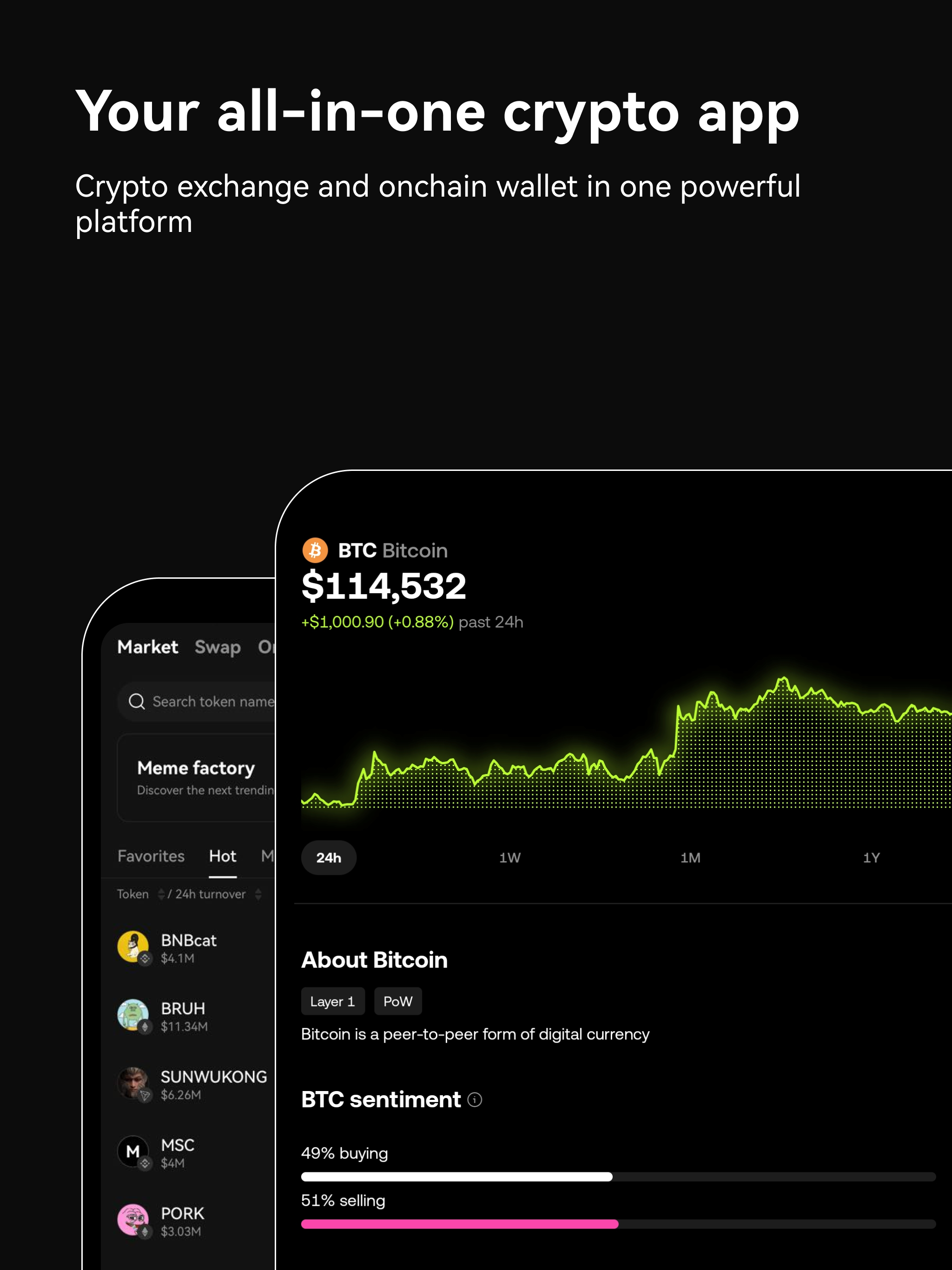
Task: Open the BTC sentiment info icon
Action: pos(474,1099)
